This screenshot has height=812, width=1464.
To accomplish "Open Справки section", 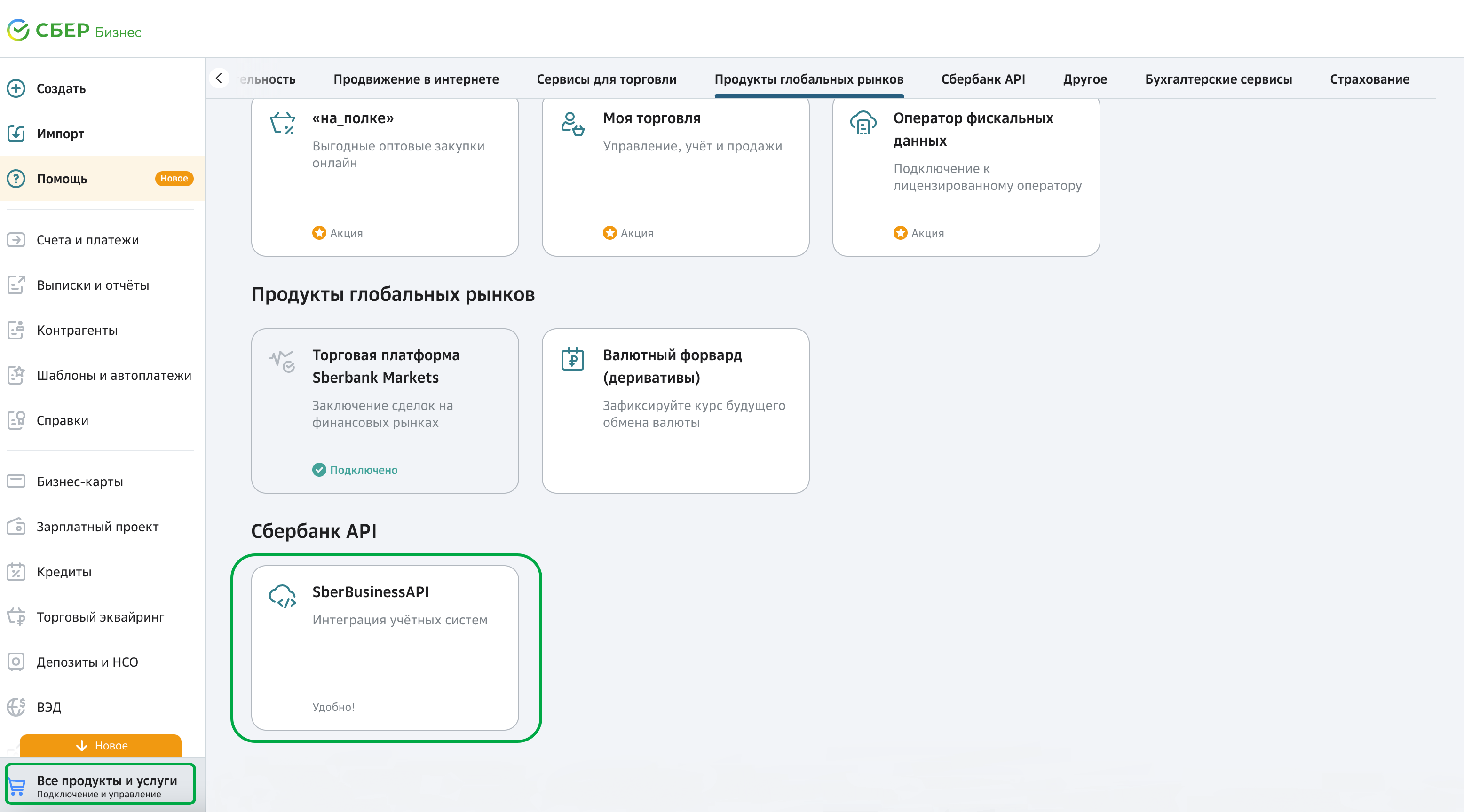I will (x=103, y=420).
